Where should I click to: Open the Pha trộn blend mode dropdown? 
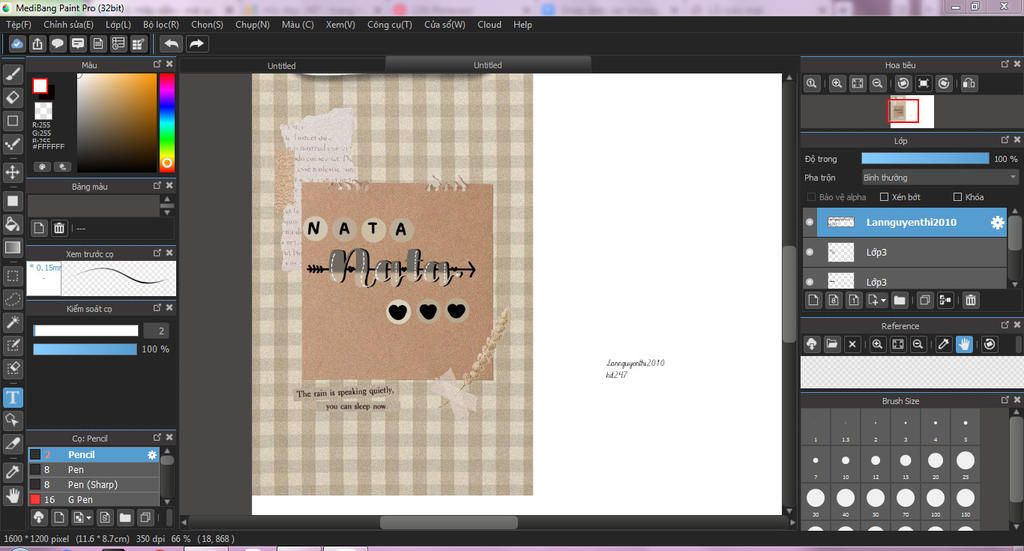[940, 178]
